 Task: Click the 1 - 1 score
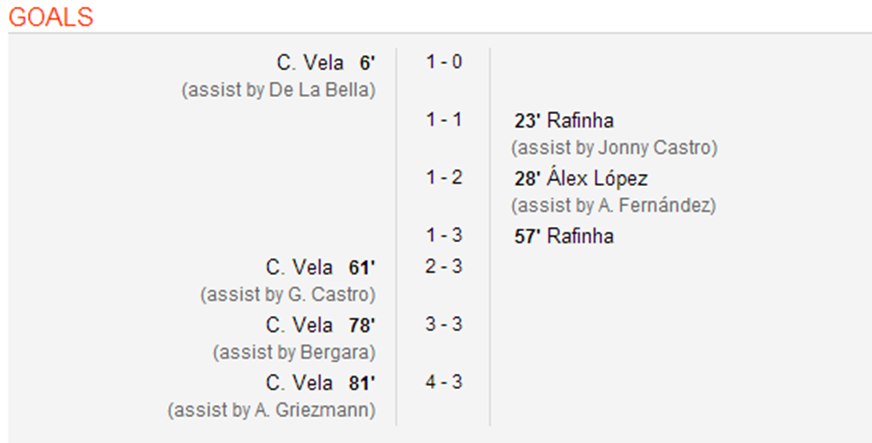444,120
